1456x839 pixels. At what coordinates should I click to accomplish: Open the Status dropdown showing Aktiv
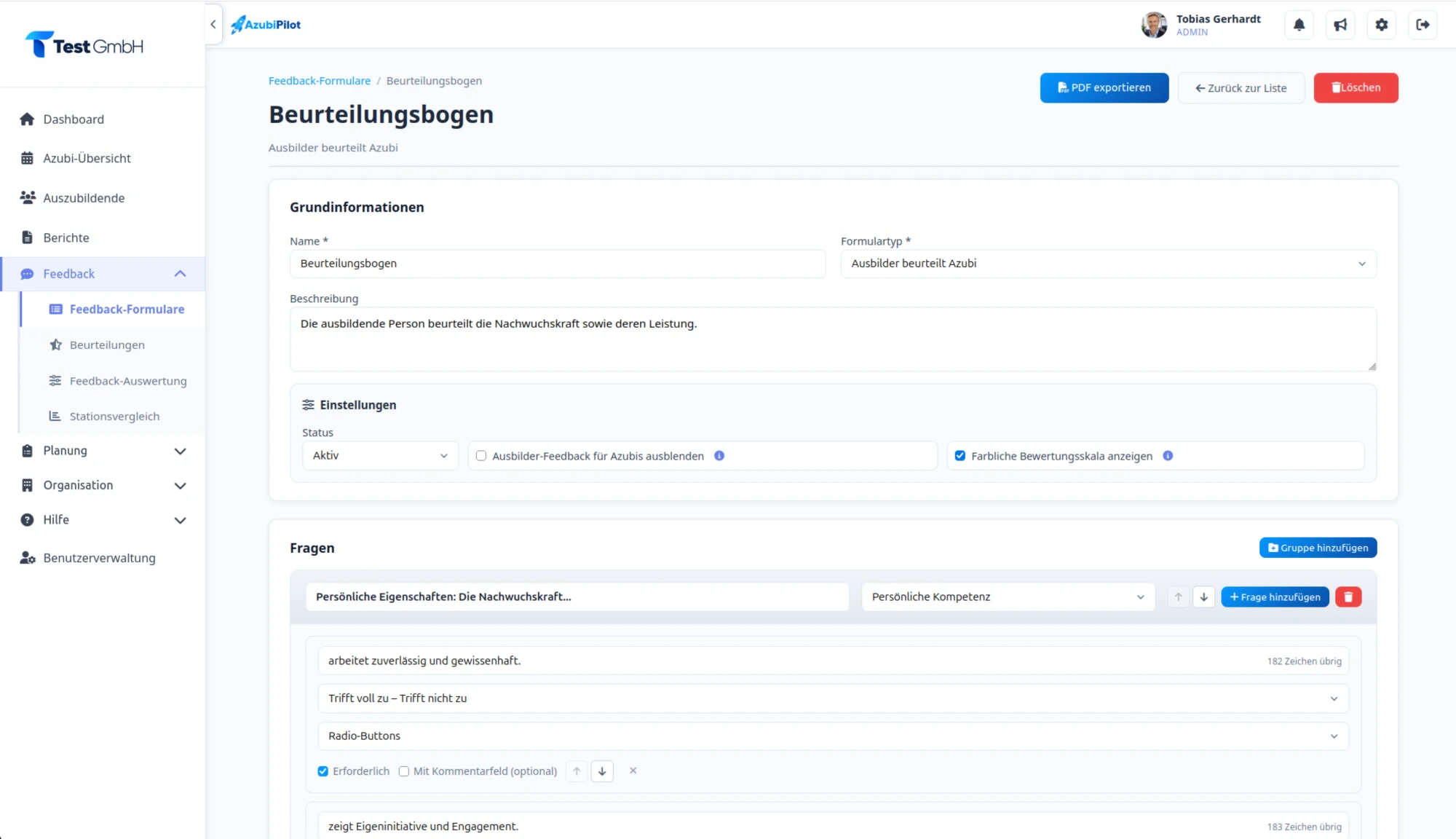[380, 456]
